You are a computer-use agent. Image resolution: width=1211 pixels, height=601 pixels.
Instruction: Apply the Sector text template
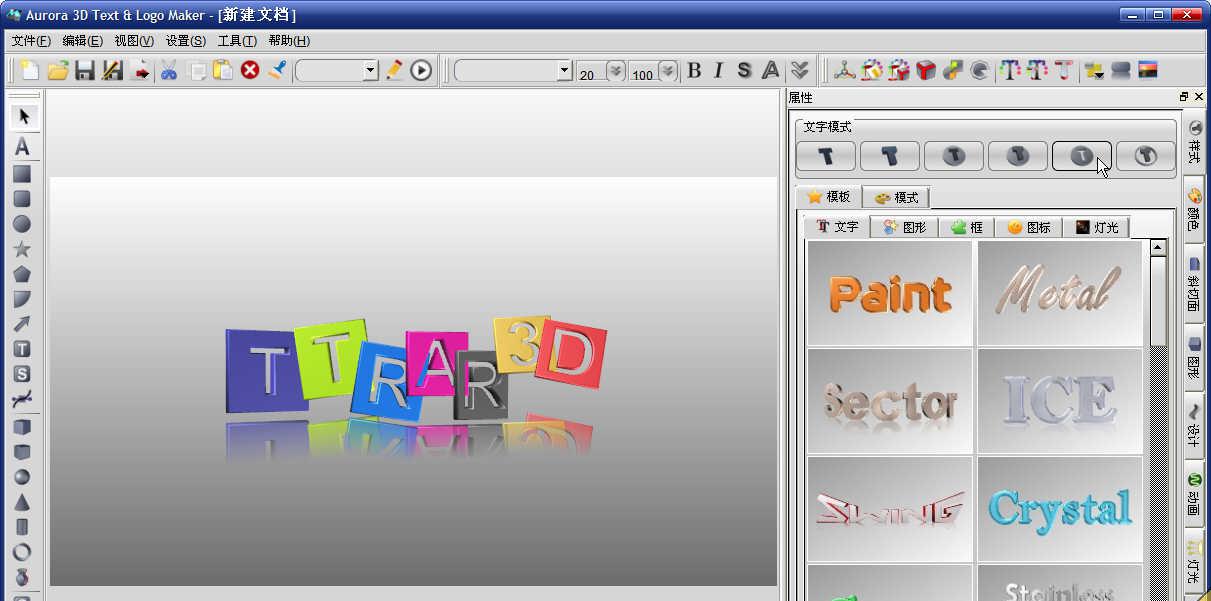coord(890,401)
